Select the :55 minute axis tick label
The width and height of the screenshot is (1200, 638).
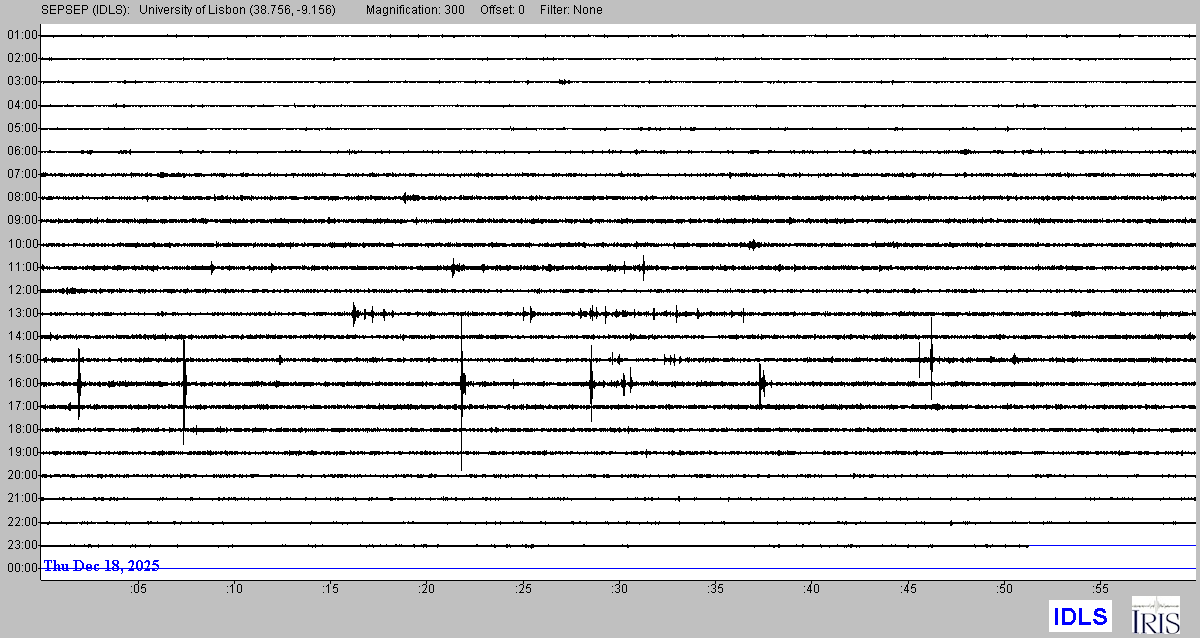[x=1101, y=589]
